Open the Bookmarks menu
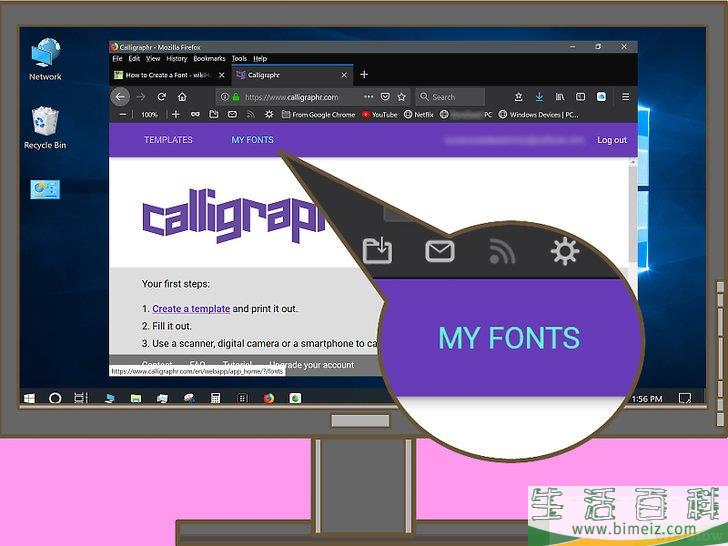This screenshot has width=728, height=546. click(x=209, y=58)
